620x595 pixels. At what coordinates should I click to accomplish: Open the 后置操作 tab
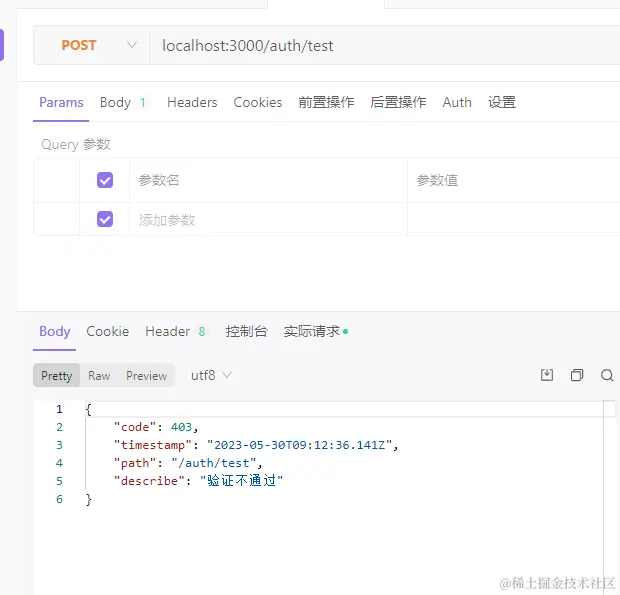(x=398, y=102)
